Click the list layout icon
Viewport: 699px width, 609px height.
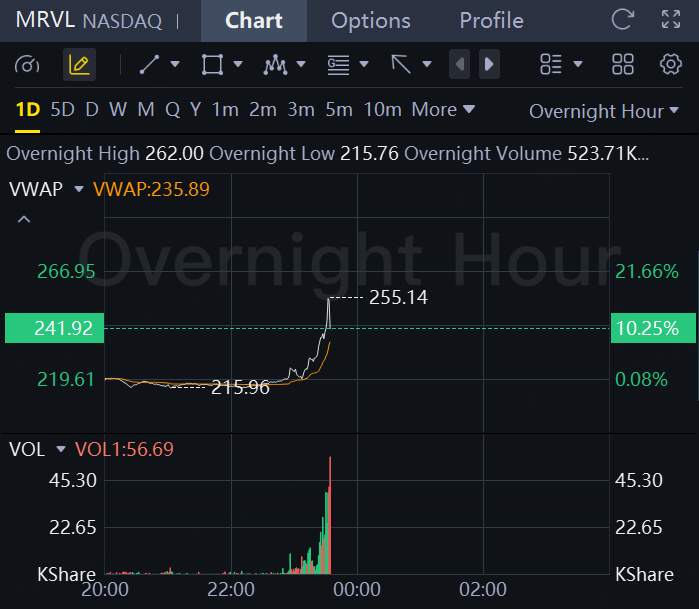[x=551, y=64]
